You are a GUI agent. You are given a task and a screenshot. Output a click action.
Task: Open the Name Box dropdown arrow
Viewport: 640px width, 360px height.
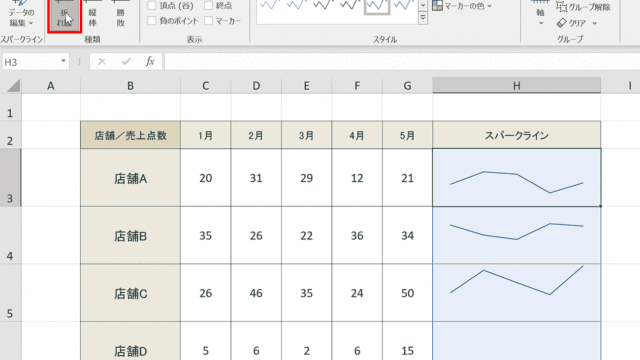[x=63, y=62]
